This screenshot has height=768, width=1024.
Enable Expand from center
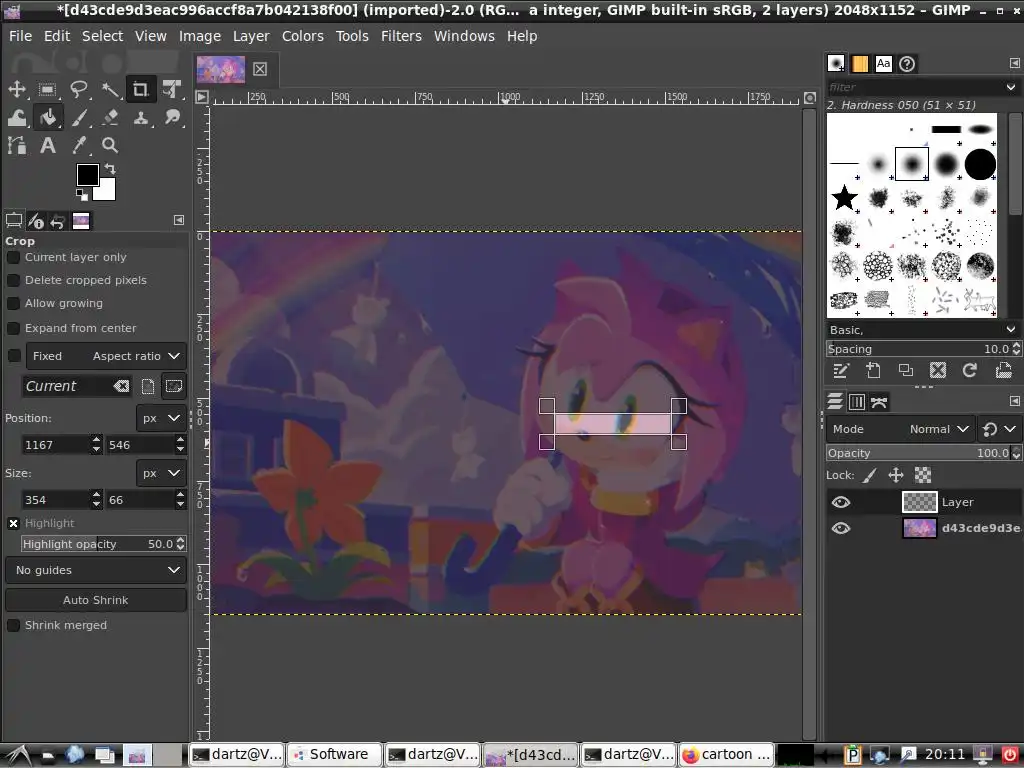(x=13, y=328)
